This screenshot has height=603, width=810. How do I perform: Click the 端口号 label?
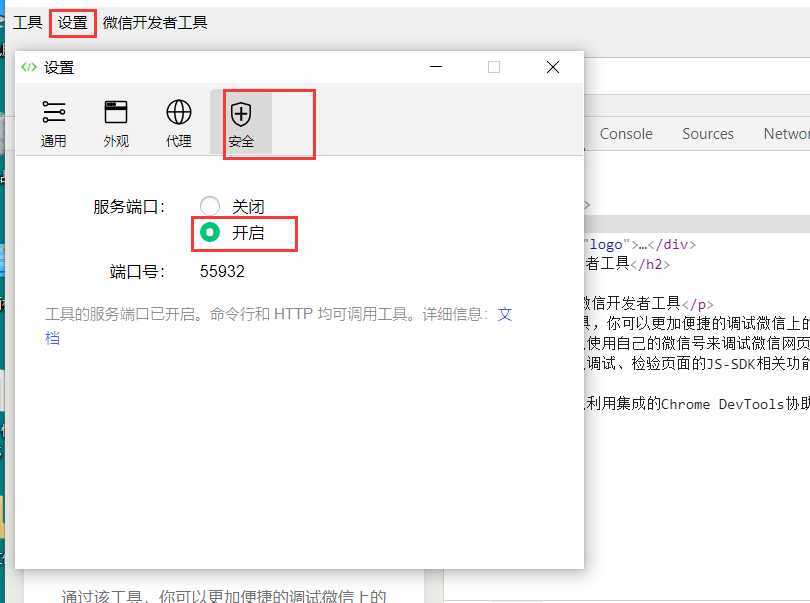tap(137, 271)
